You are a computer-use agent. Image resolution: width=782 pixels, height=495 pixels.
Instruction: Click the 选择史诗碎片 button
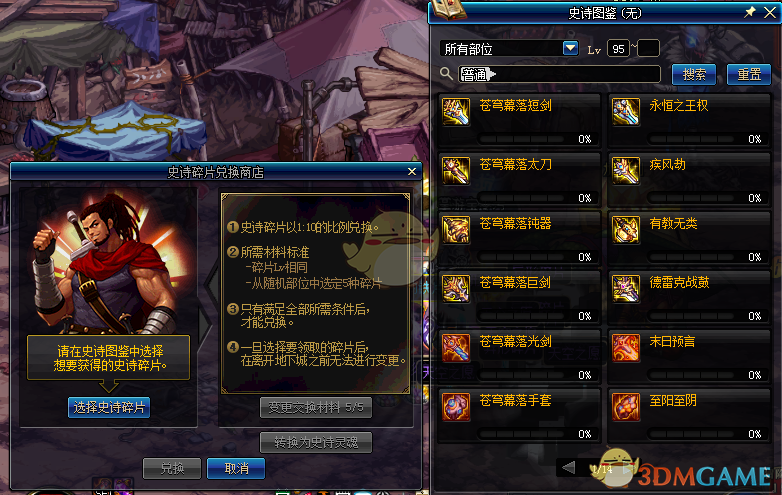[109, 407]
